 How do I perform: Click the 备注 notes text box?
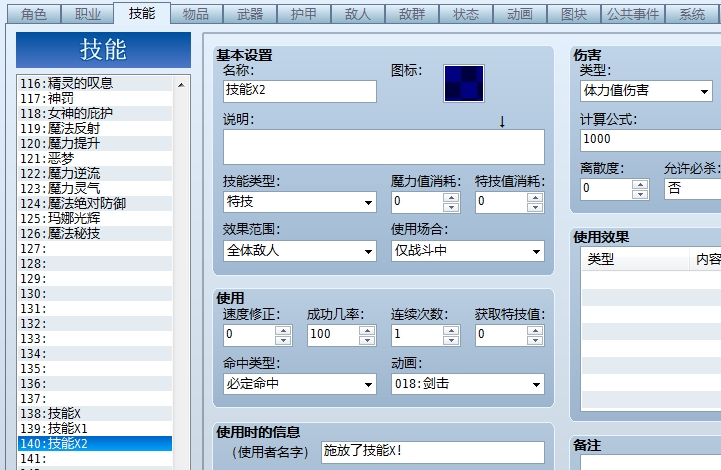tap(651, 462)
